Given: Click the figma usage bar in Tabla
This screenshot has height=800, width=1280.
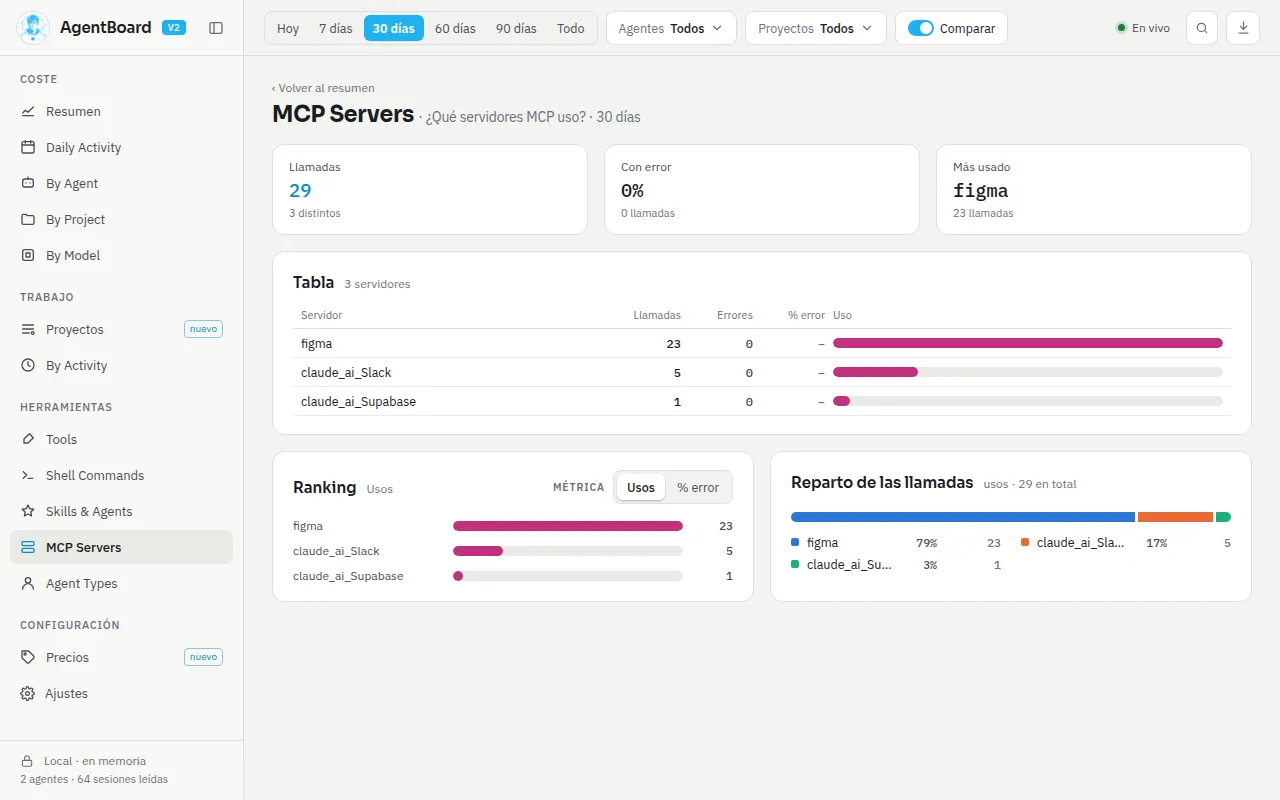Looking at the screenshot, I should [x=1028, y=343].
